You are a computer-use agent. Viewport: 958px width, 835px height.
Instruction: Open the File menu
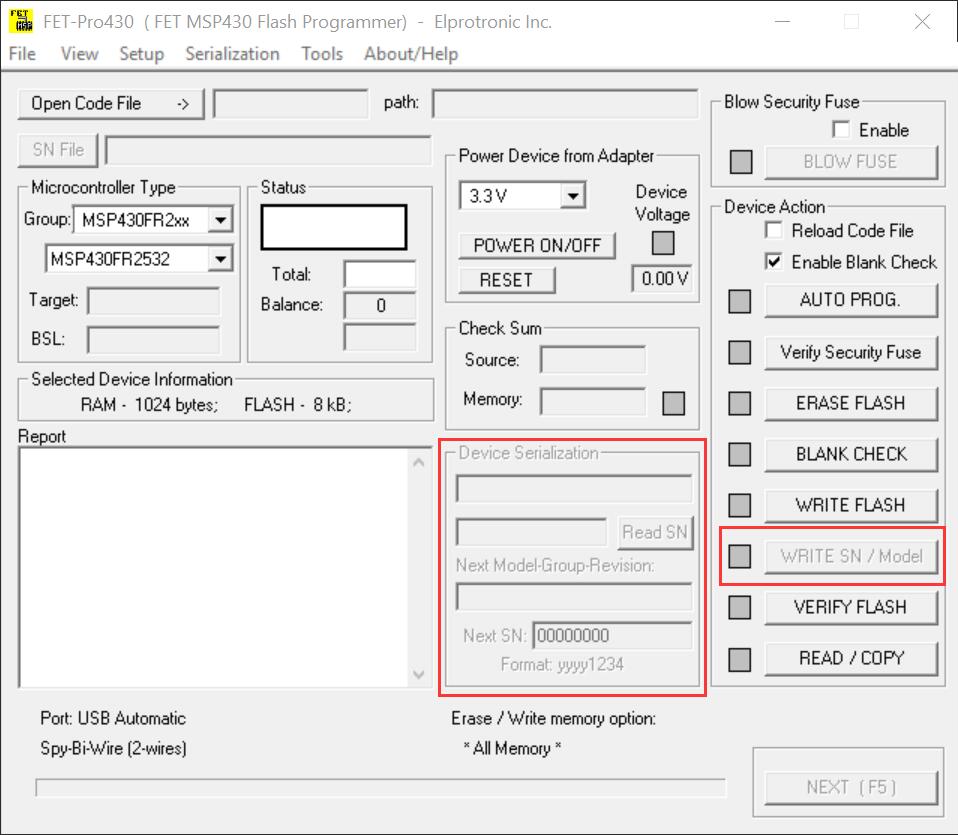22,54
